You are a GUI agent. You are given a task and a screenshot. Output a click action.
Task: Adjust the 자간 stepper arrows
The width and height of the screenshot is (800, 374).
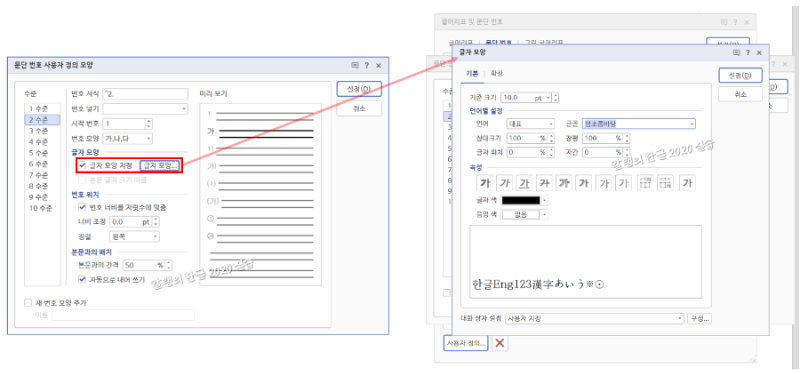tap(627, 152)
